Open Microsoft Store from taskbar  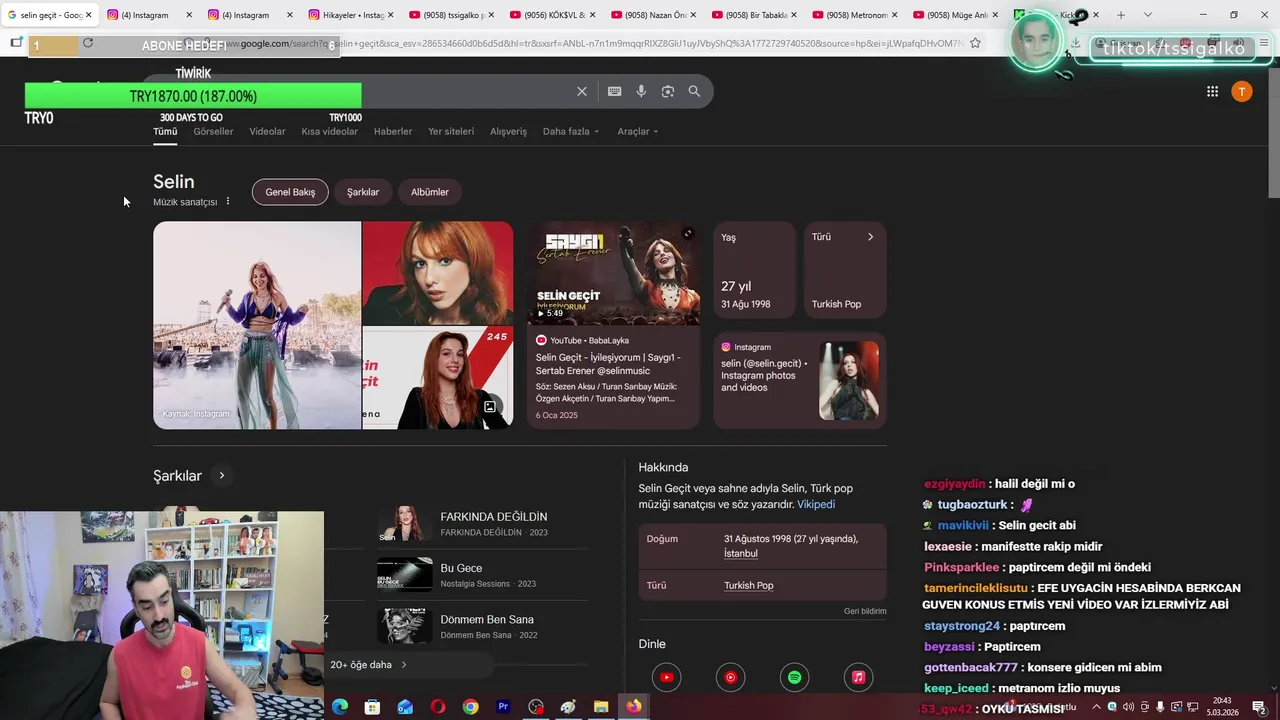pos(372,707)
